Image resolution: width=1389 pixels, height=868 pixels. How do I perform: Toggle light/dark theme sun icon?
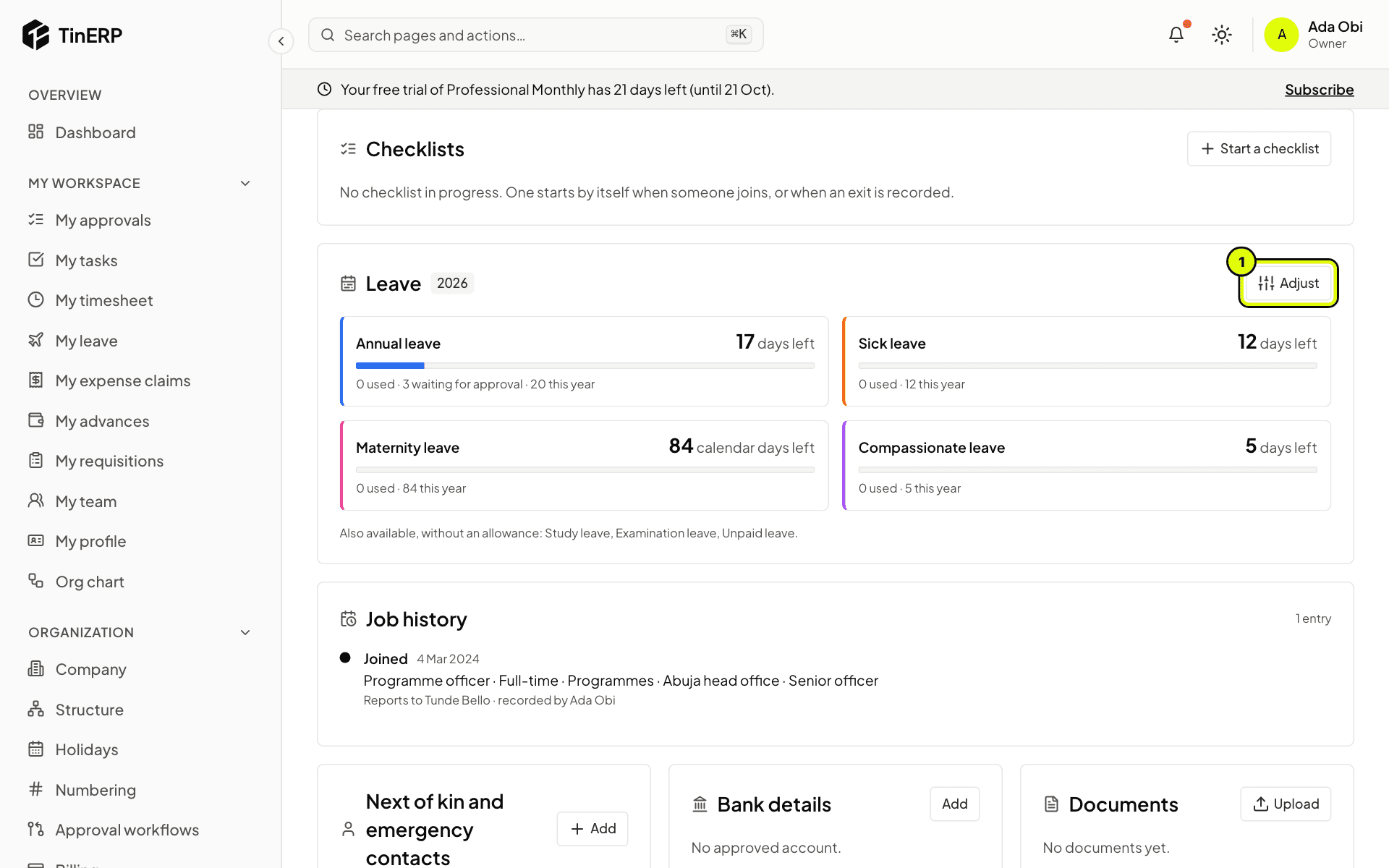click(x=1222, y=35)
